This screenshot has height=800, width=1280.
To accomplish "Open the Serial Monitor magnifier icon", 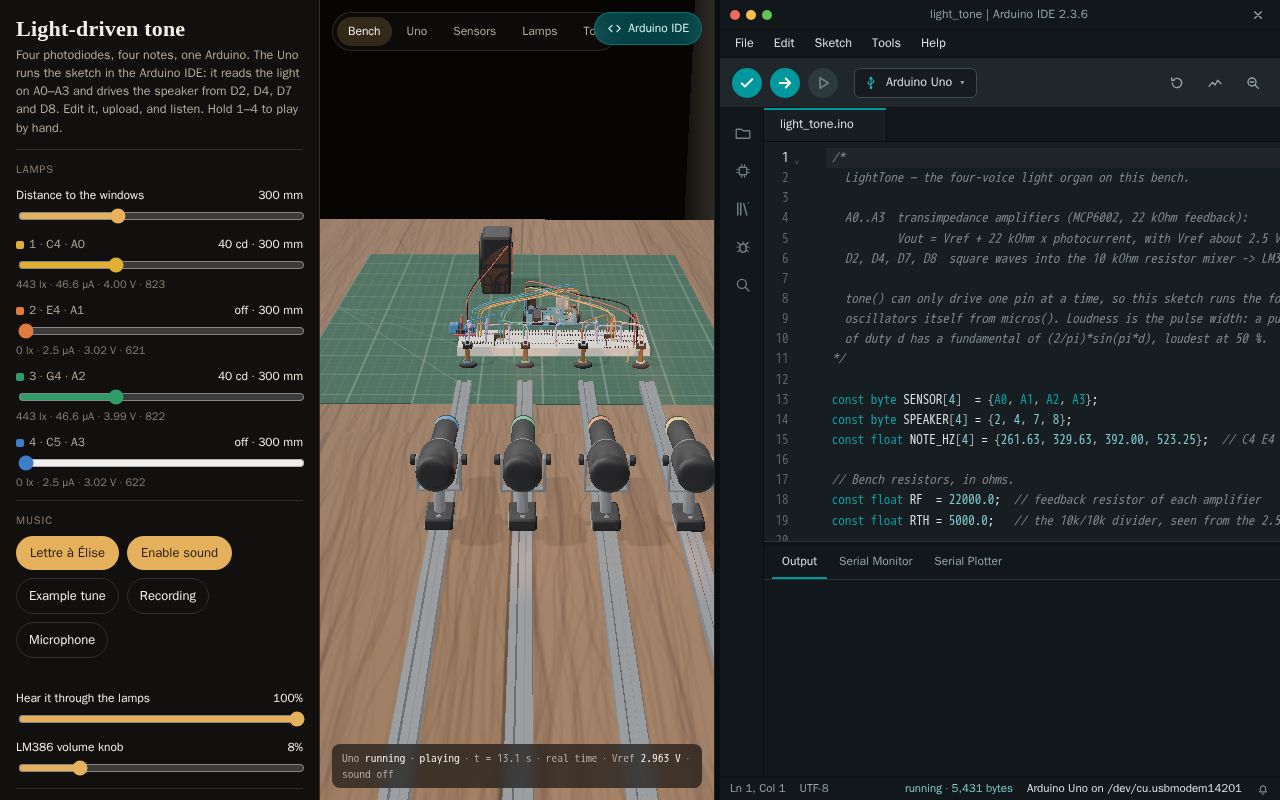I will 1253,83.
